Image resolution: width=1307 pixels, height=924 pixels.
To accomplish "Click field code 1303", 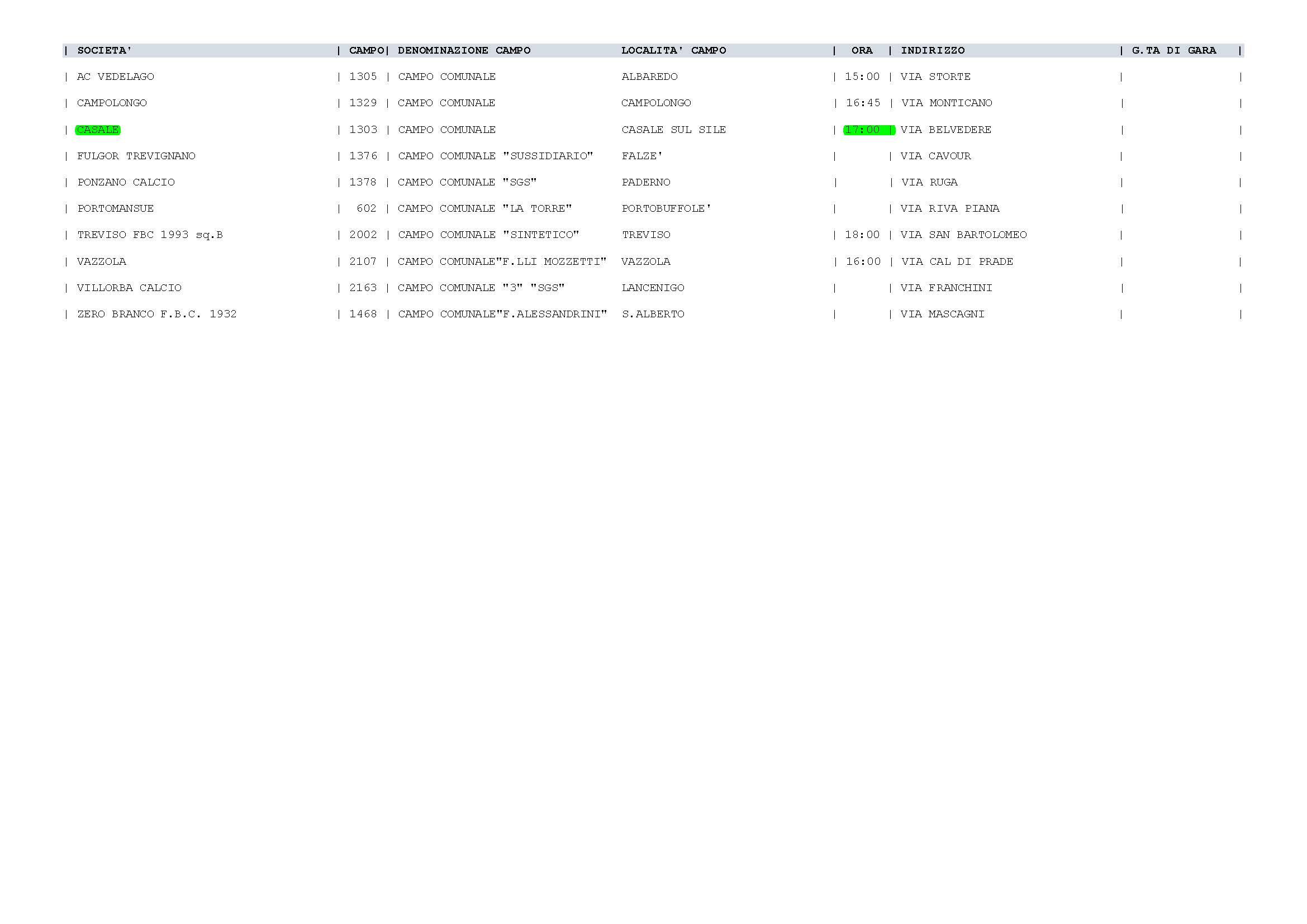I will (363, 130).
